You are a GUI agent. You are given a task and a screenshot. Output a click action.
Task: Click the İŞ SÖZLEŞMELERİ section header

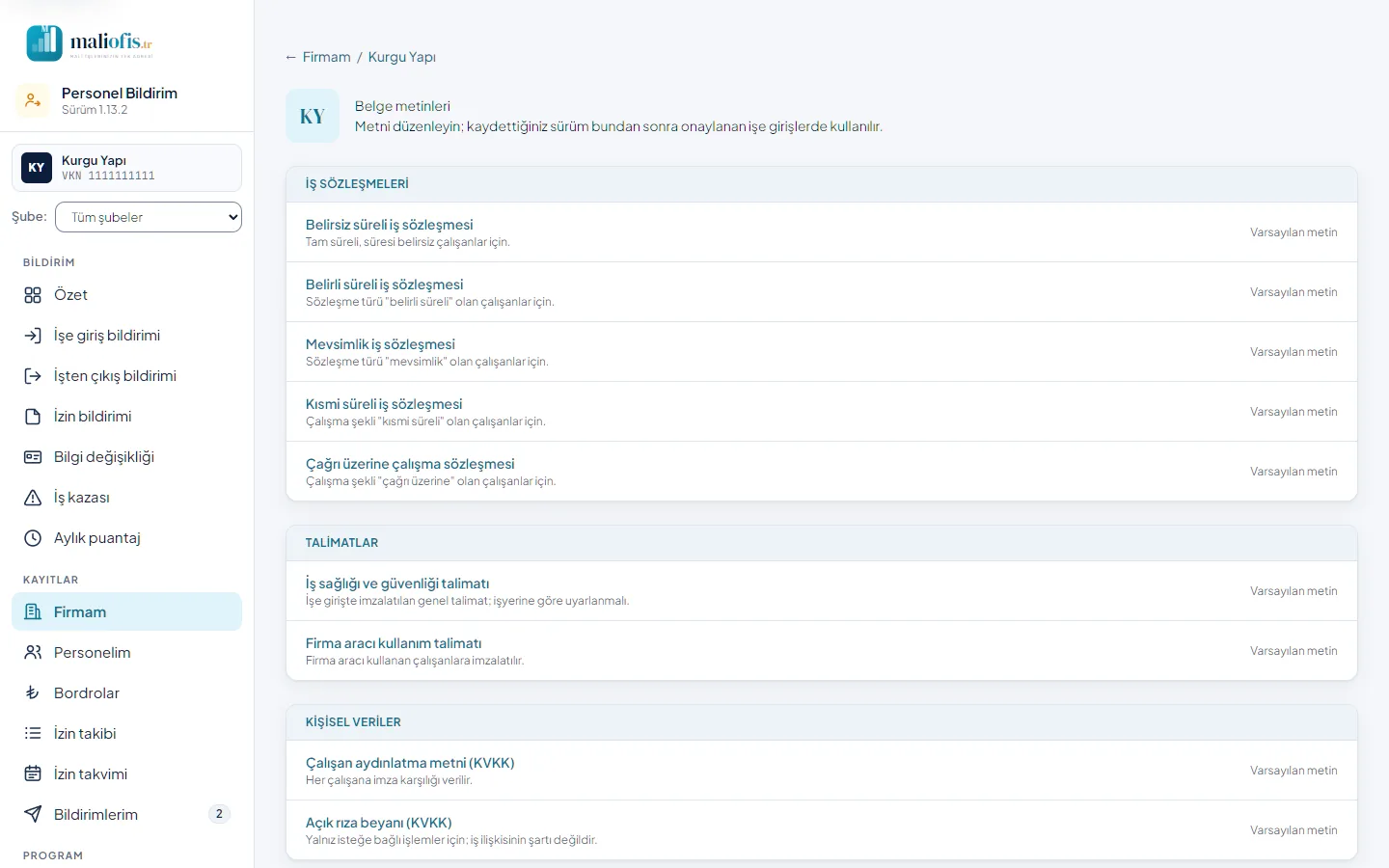tap(822, 184)
